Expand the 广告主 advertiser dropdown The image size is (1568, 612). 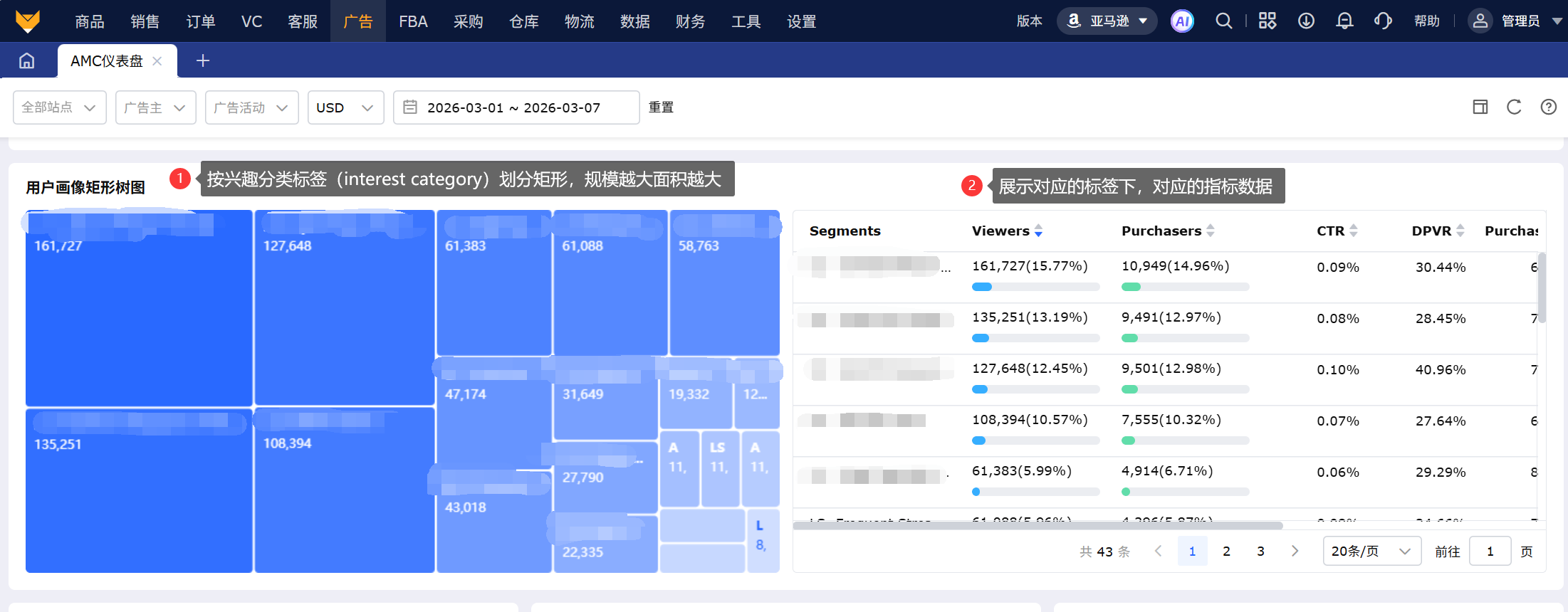[156, 107]
